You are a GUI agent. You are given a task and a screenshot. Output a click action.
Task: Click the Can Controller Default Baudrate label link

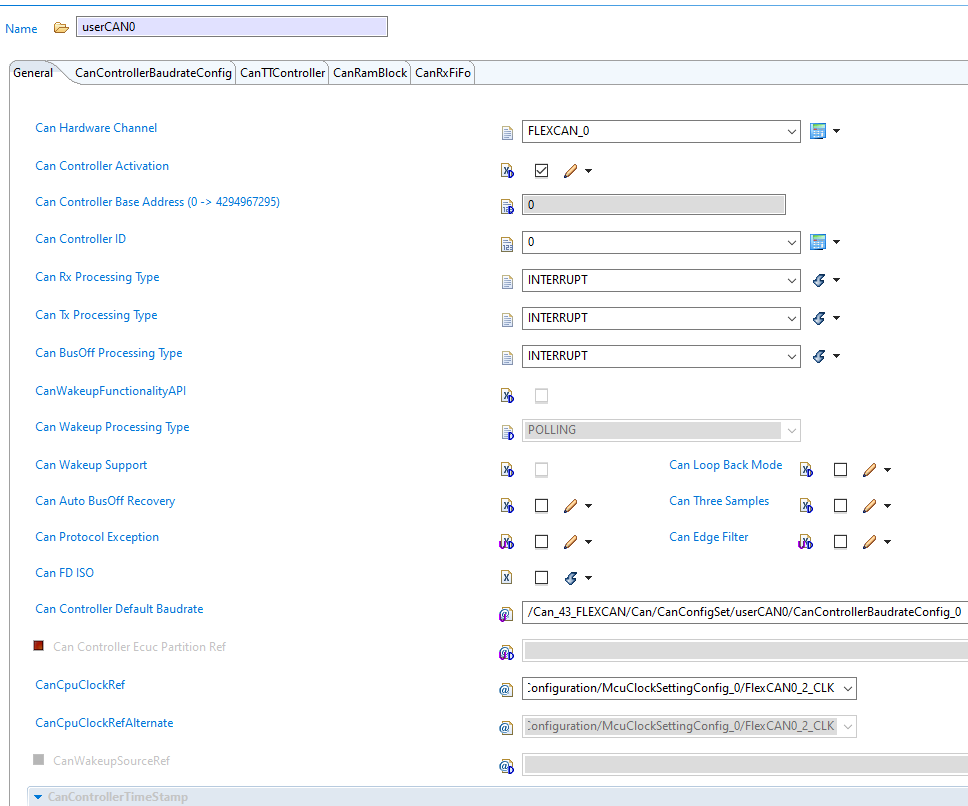(119, 609)
